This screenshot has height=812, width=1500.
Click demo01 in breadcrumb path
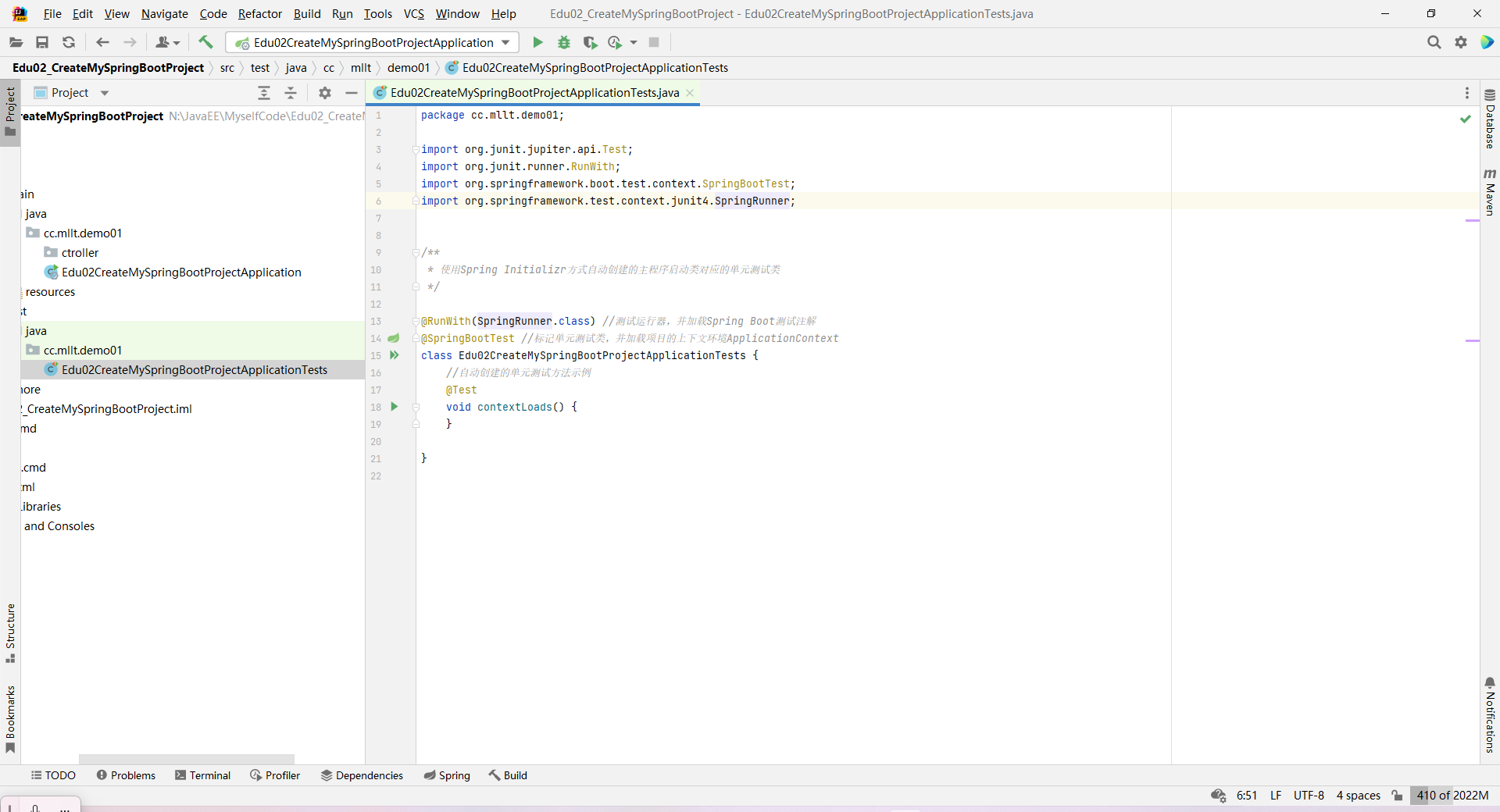tap(409, 68)
